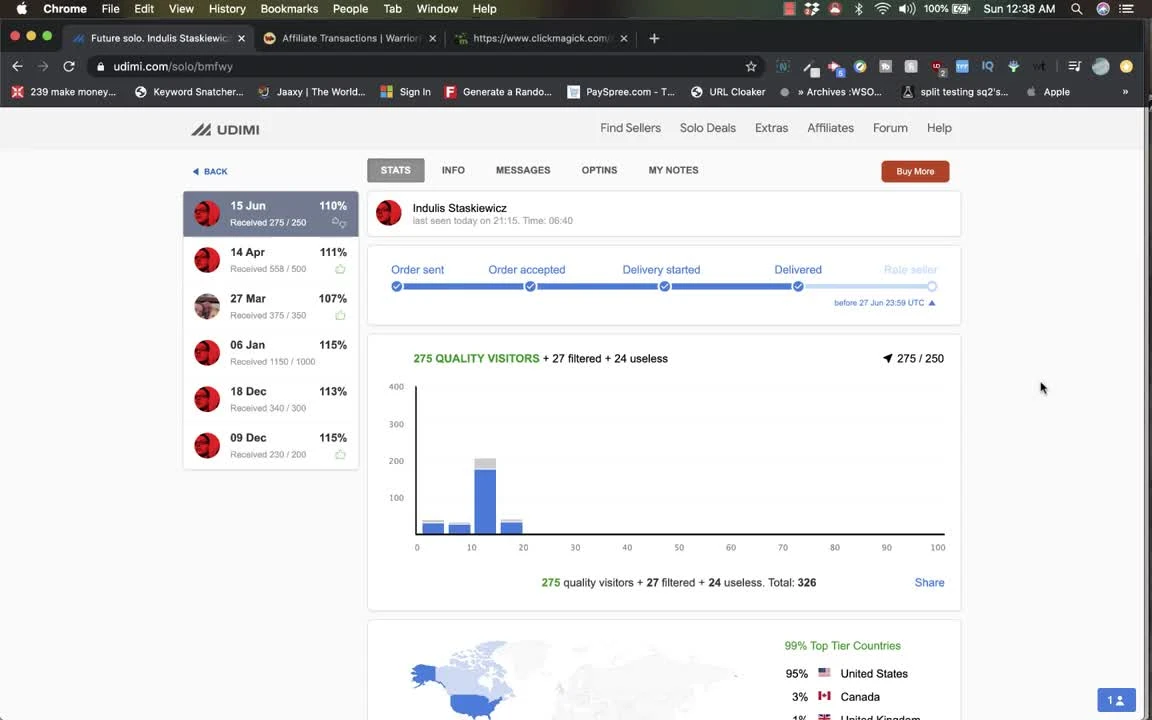Image resolution: width=1152 pixels, height=720 pixels.
Task: Click the browser back arrow
Action: (x=18, y=66)
